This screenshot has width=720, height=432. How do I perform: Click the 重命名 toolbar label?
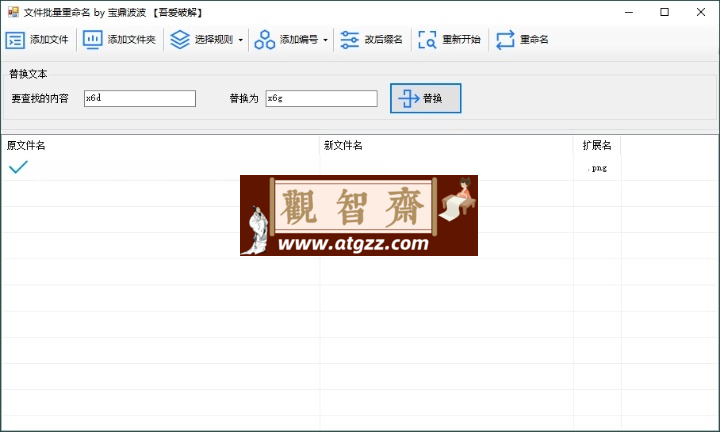(534, 39)
